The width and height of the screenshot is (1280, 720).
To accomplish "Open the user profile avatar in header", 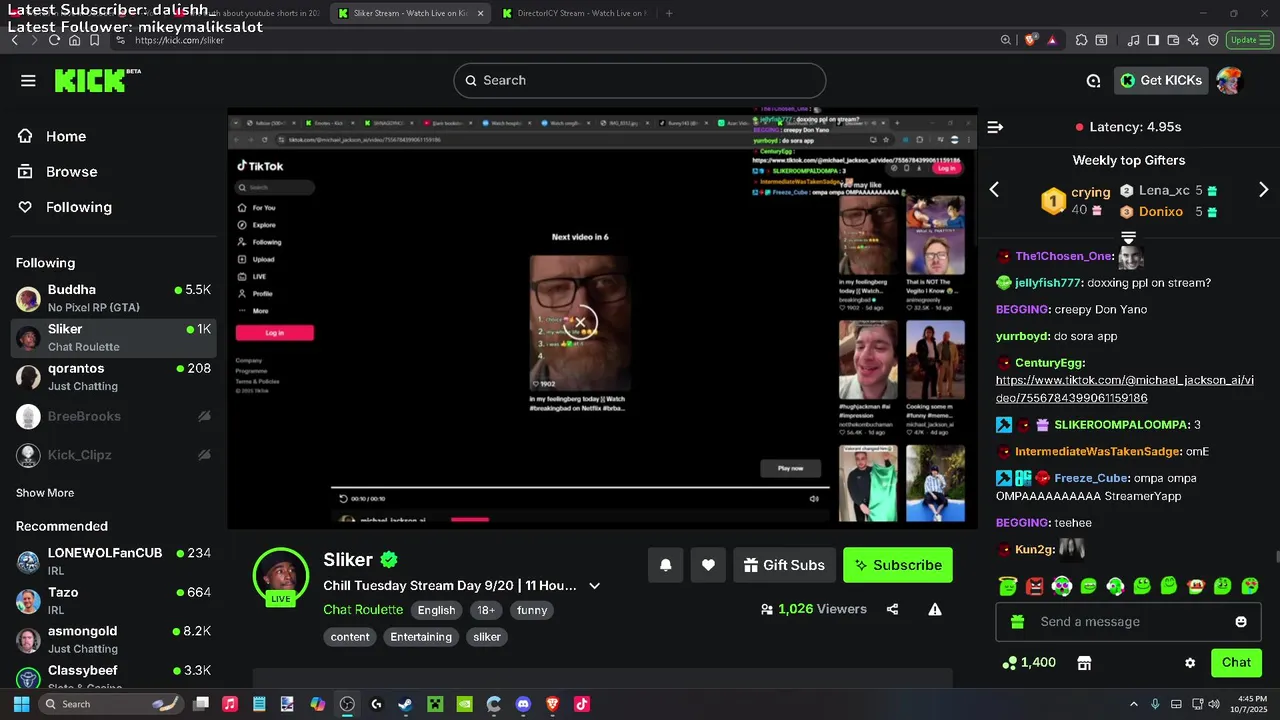I will tap(1229, 81).
